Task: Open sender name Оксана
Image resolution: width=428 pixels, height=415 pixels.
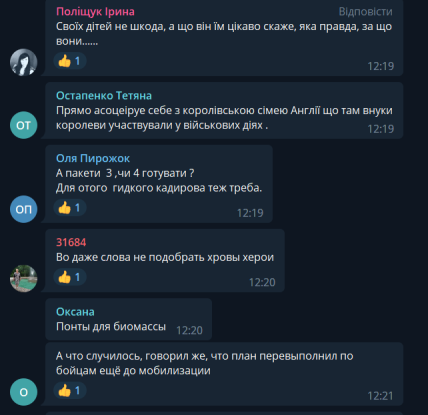Action: point(75,312)
